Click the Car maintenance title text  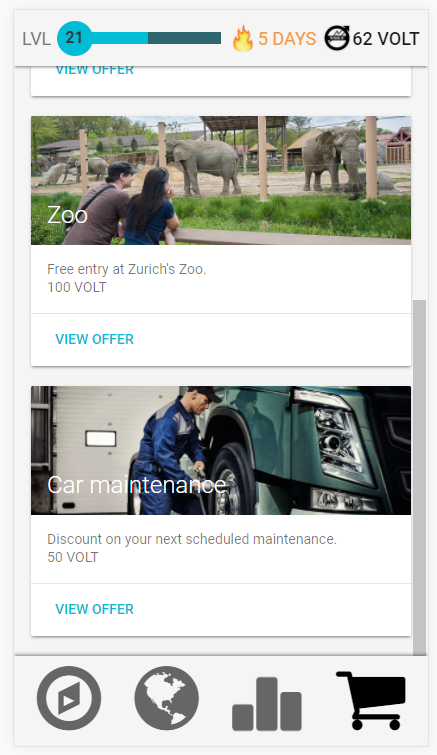137,485
